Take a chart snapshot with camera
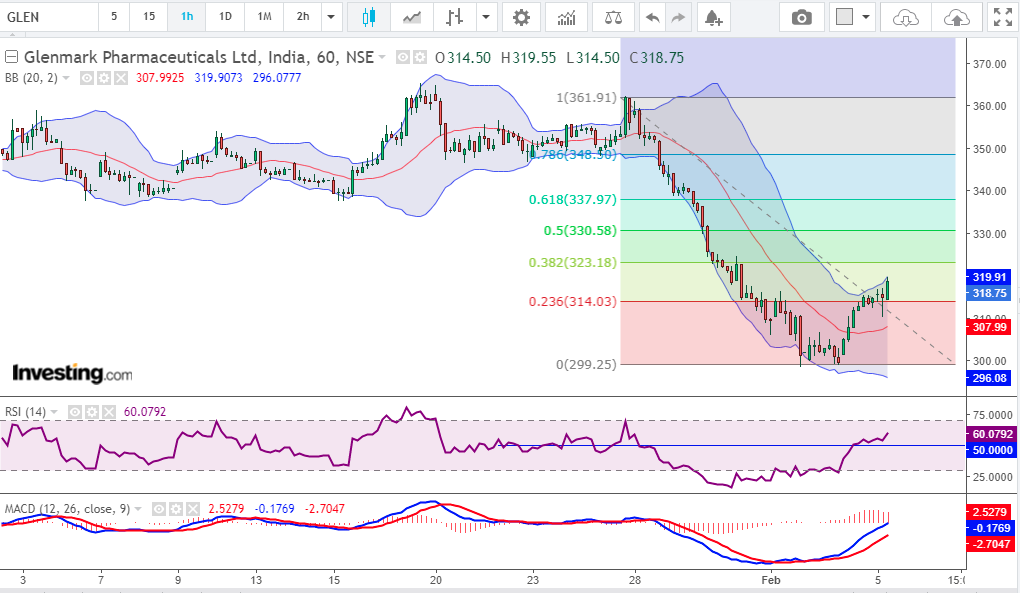The image size is (1020, 593). click(801, 17)
